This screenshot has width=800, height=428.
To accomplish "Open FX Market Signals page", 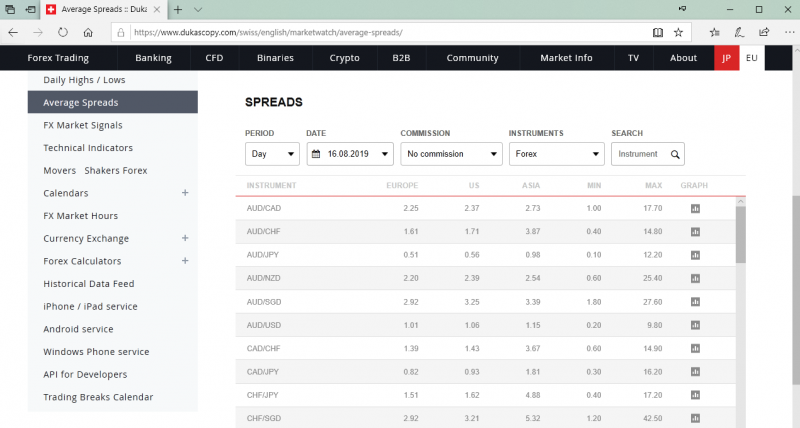I will [x=83, y=125].
